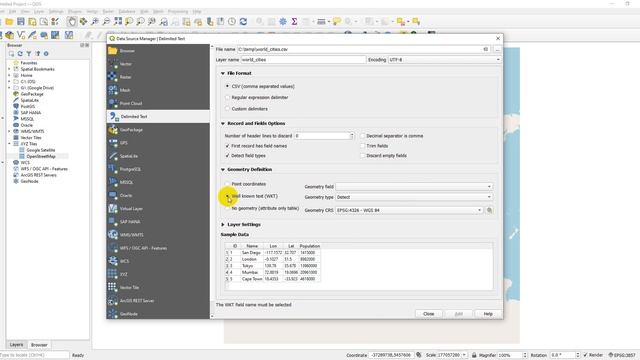
Task: Collapse the Geometry Definition section
Action: click(x=223, y=169)
